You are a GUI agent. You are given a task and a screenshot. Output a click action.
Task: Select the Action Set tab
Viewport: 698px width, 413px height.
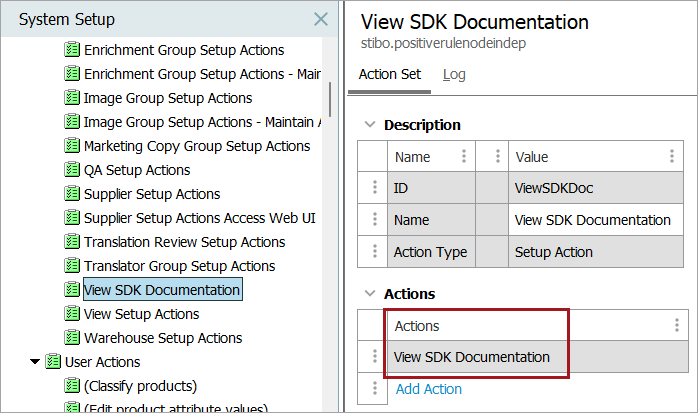(389, 75)
